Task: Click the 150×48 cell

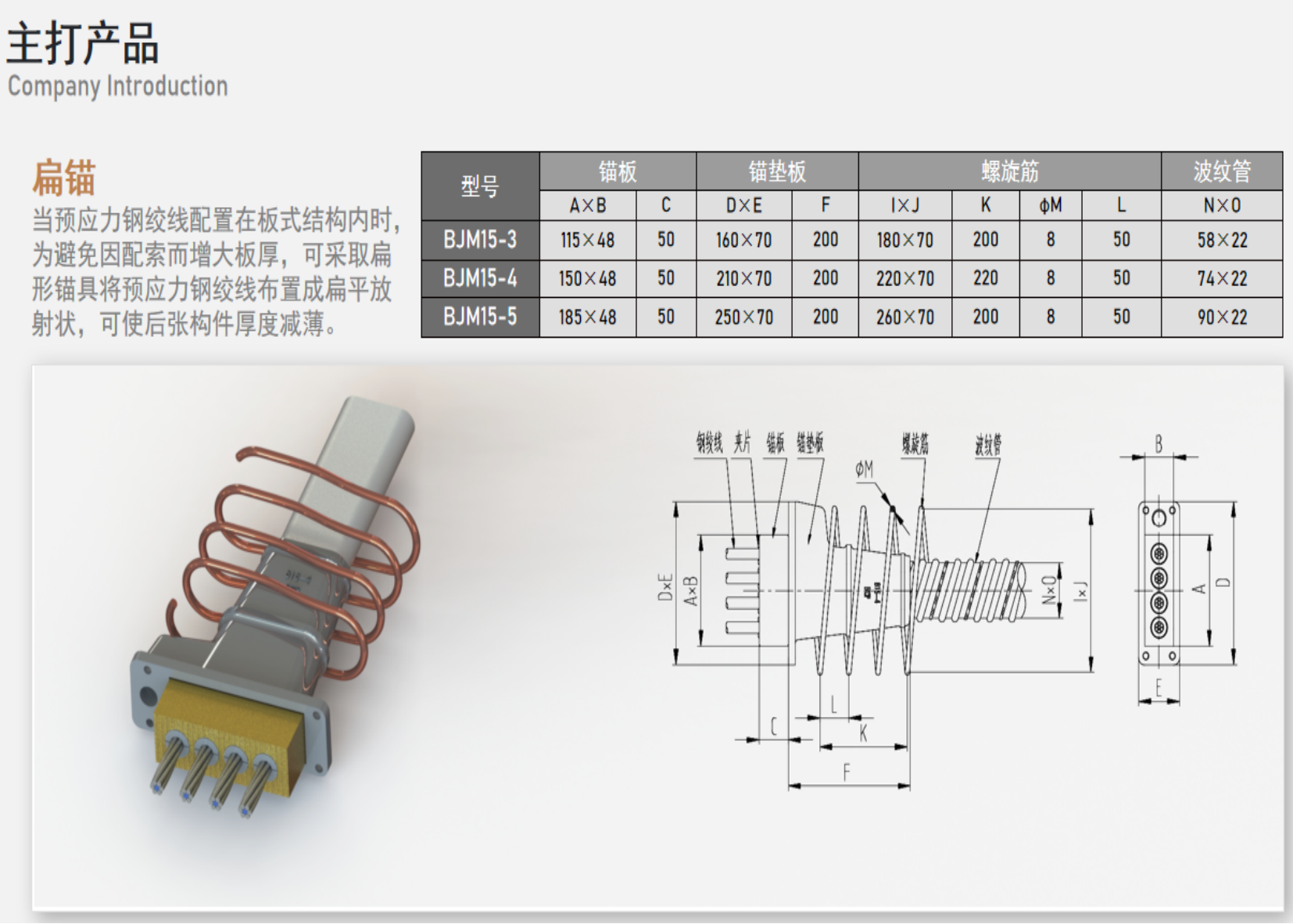Action: point(588,278)
